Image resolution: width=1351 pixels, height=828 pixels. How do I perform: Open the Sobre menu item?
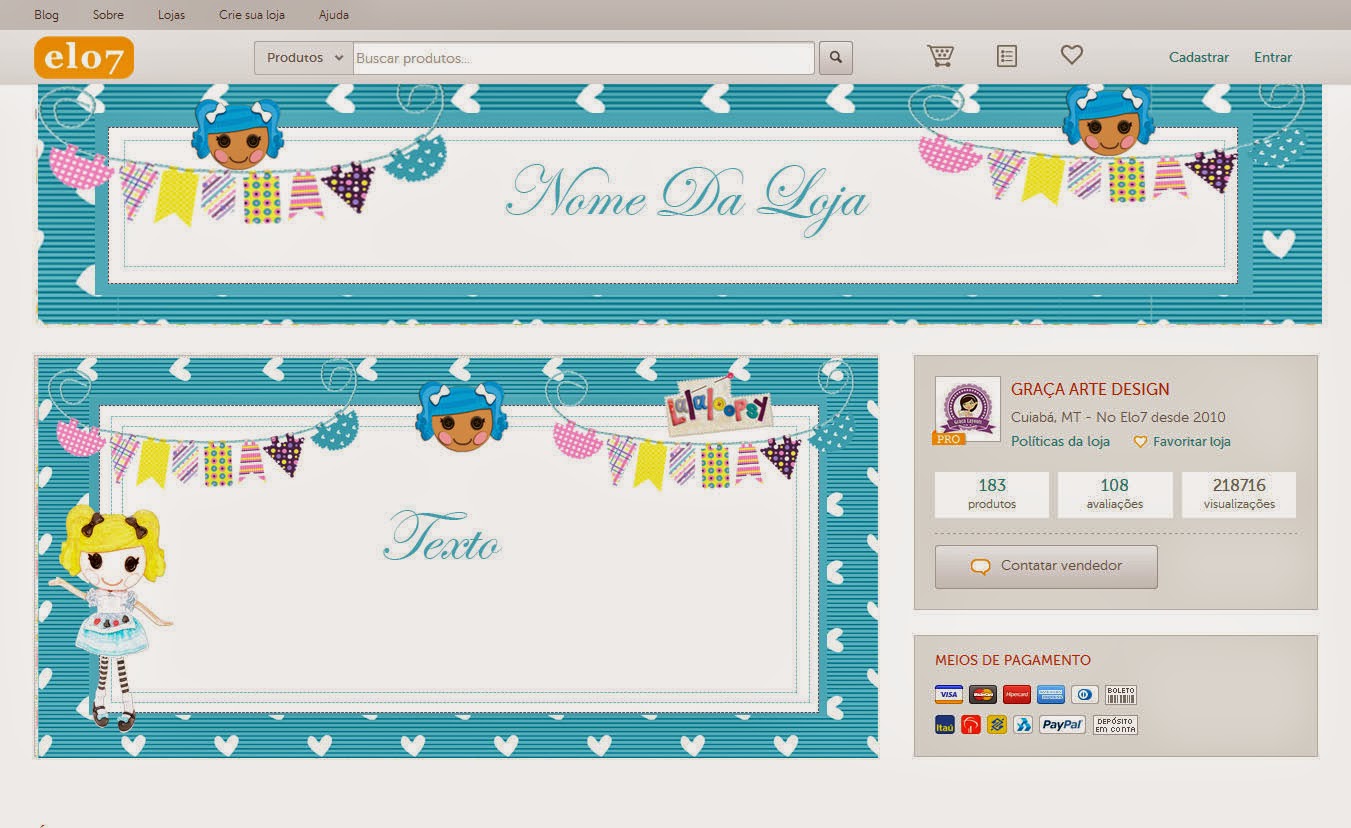(109, 15)
